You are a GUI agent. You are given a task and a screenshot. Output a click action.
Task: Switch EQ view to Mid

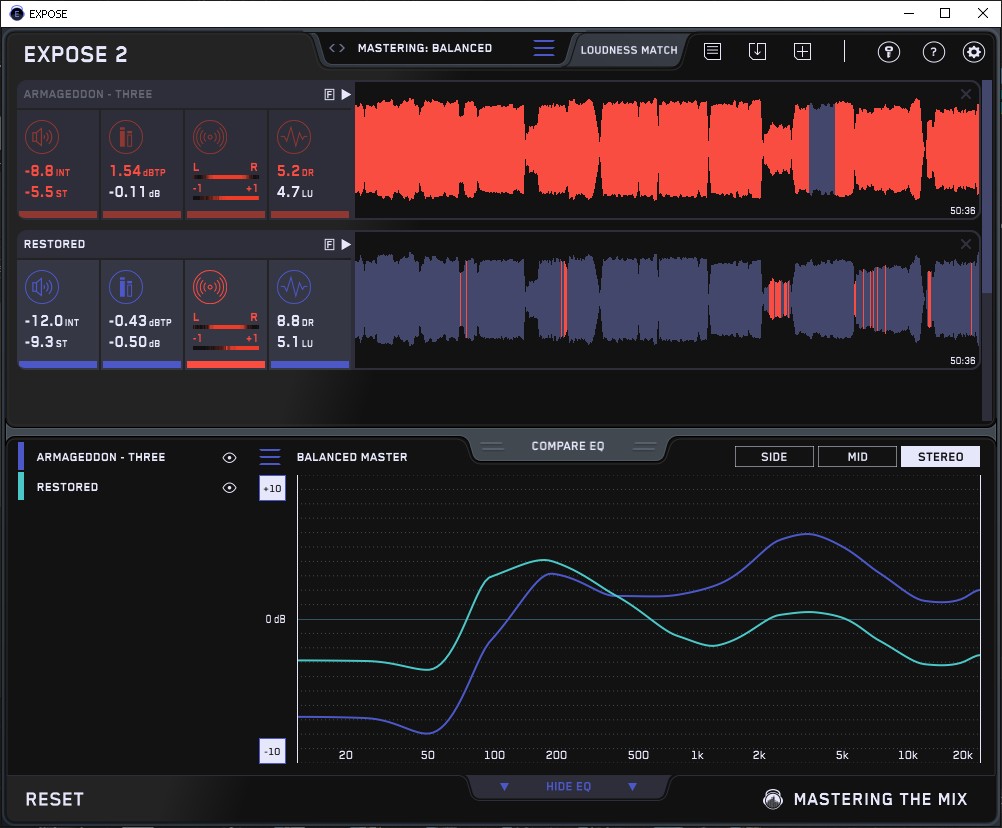tap(857, 457)
